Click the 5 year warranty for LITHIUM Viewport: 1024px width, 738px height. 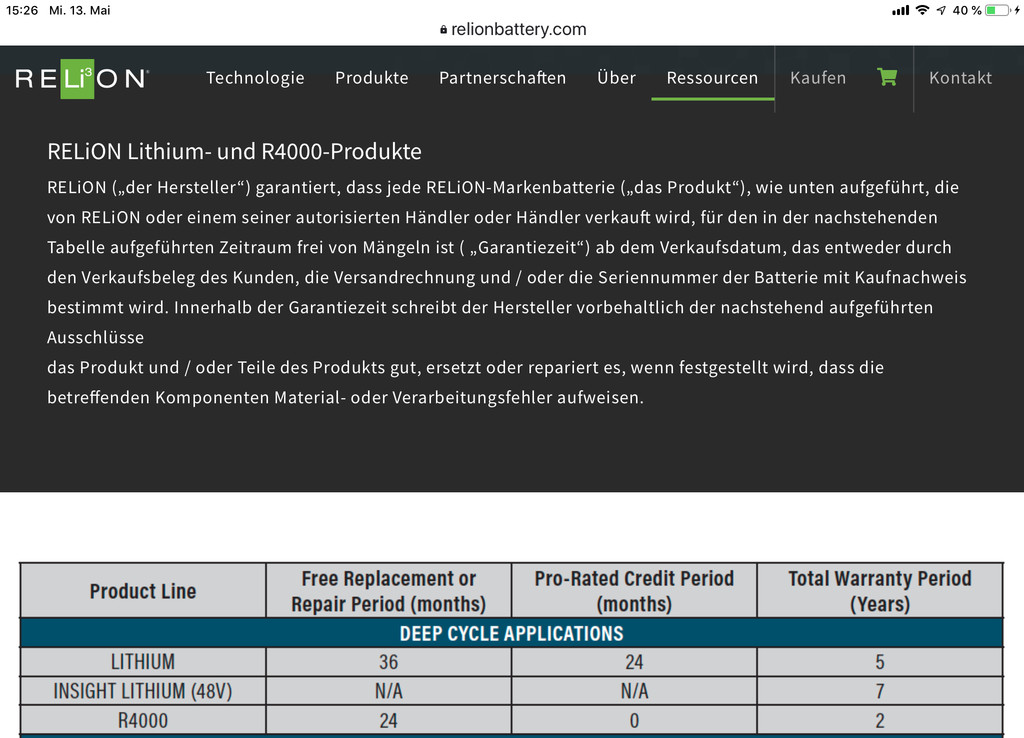(x=880, y=662)
